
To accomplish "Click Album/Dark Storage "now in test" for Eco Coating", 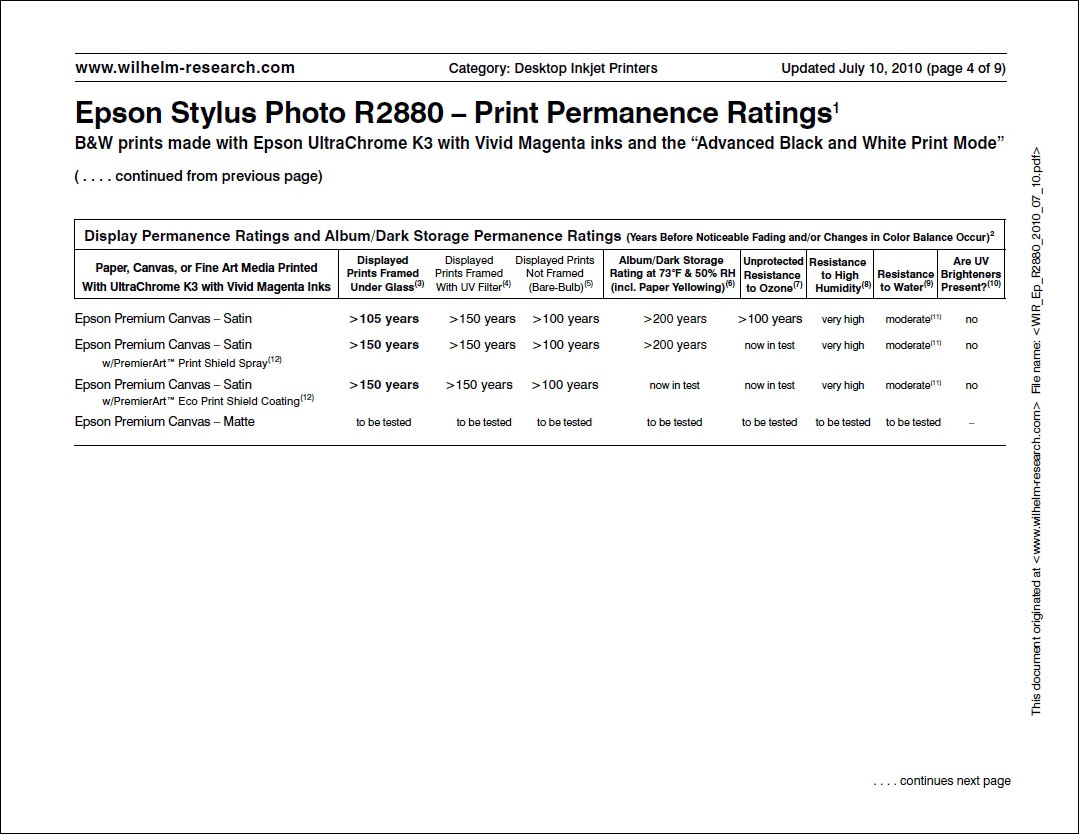I will point(674,385).
